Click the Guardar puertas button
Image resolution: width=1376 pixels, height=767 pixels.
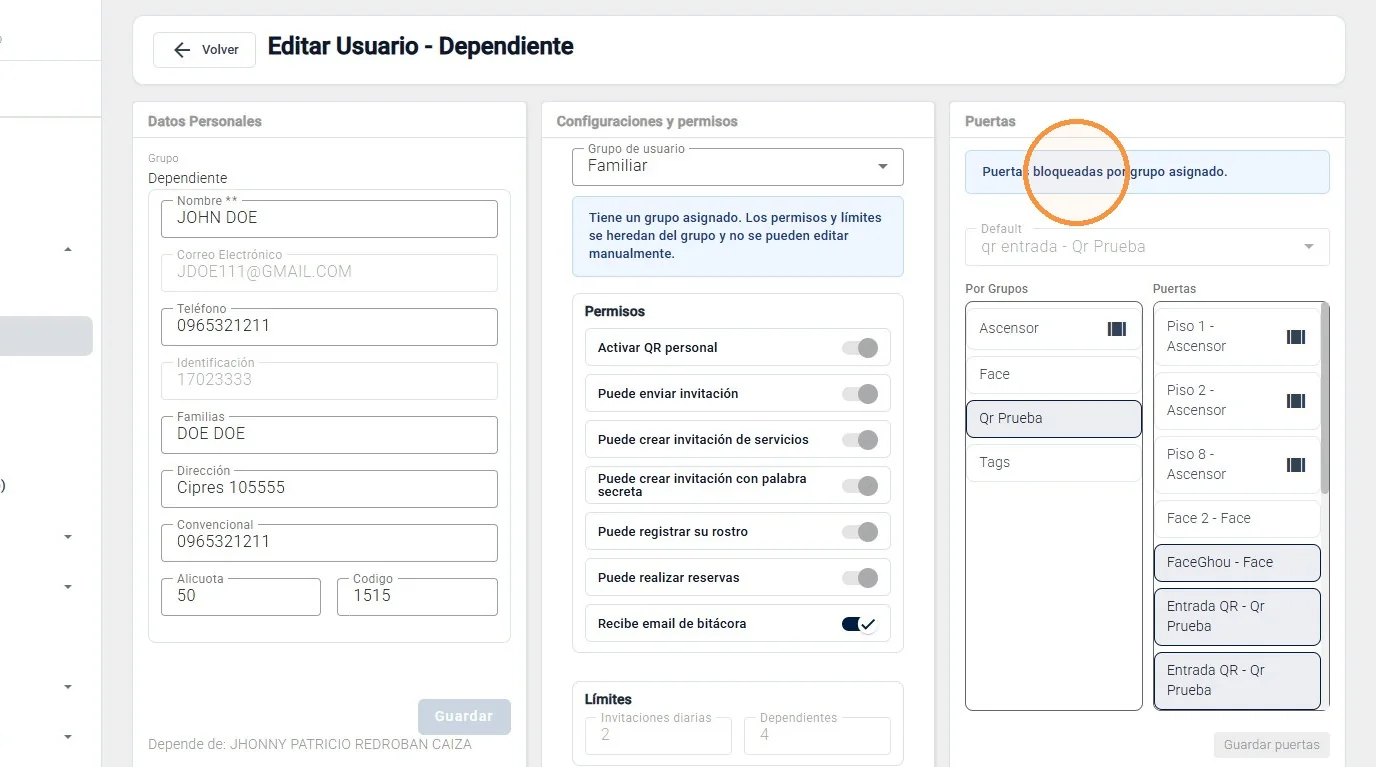1272,744
